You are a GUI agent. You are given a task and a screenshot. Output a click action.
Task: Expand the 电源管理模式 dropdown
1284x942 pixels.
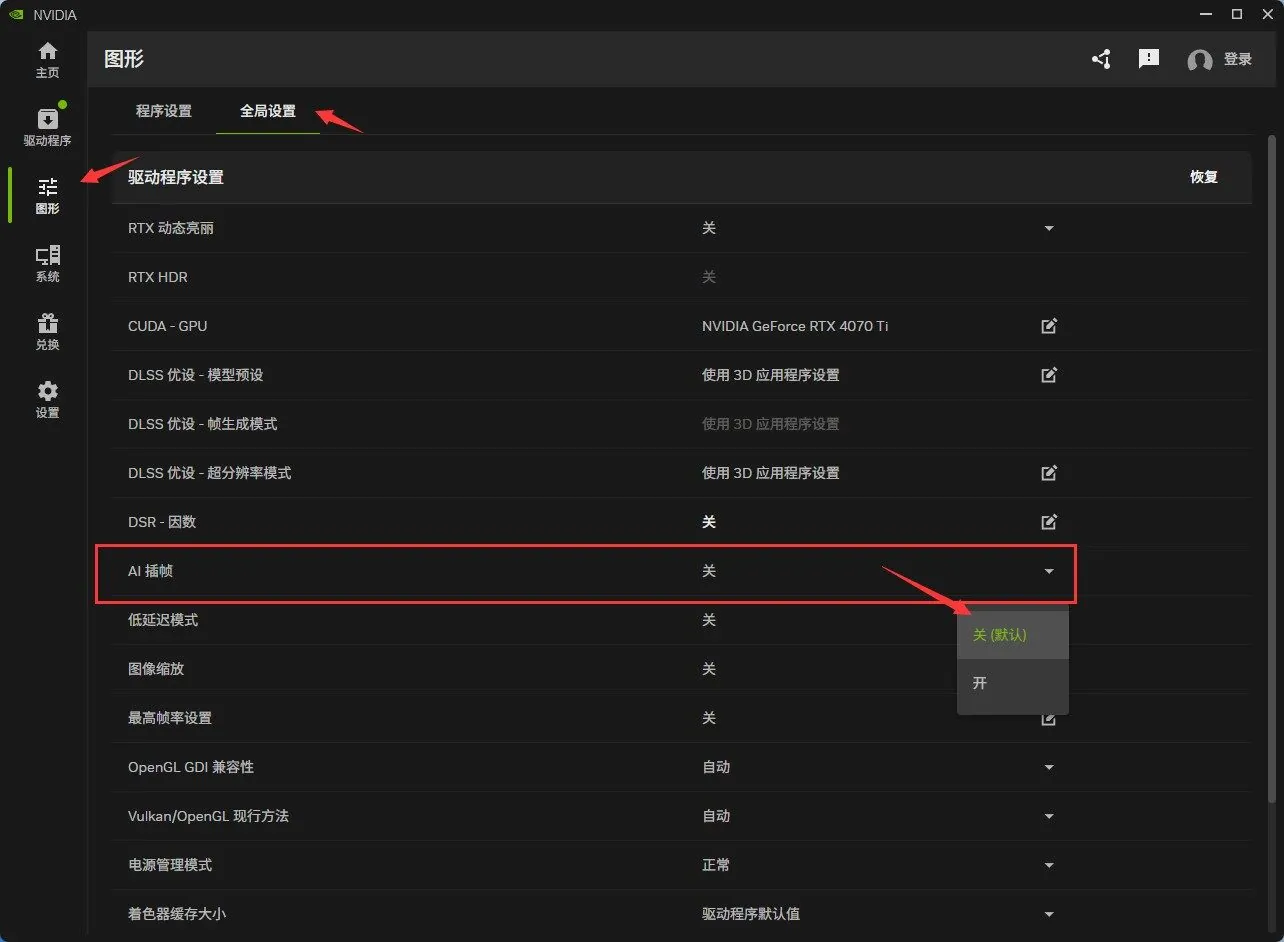pyautogui.click(x=1049, y=865)
